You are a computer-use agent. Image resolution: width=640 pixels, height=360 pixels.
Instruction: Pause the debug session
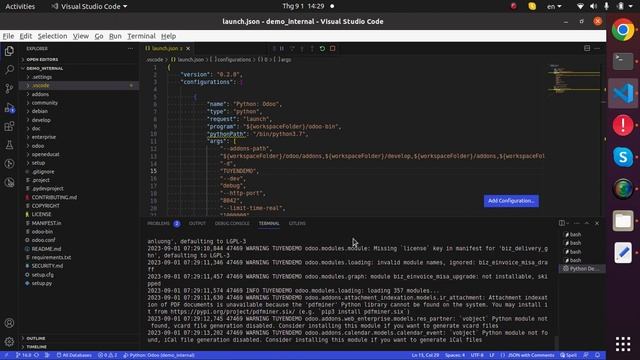point(282,49)
